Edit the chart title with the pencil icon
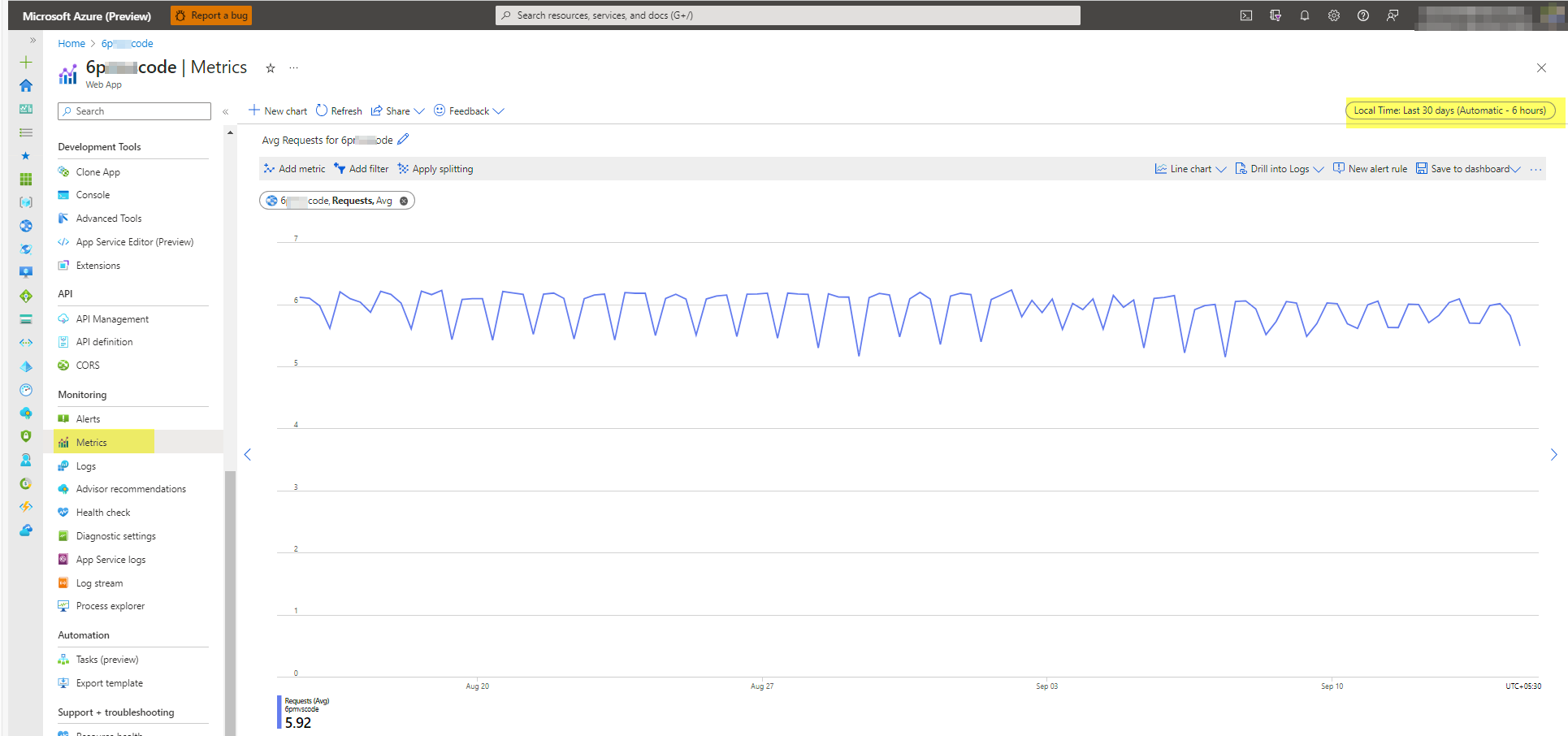The height and width of the screenshot is (736, 1568). point(403,140)
